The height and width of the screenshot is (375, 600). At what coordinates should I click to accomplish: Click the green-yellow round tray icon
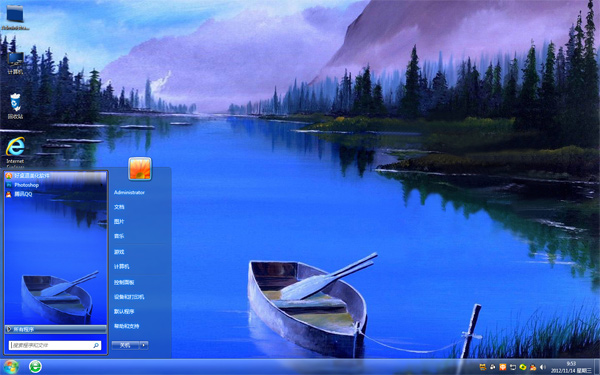click(x=523, y=367)
